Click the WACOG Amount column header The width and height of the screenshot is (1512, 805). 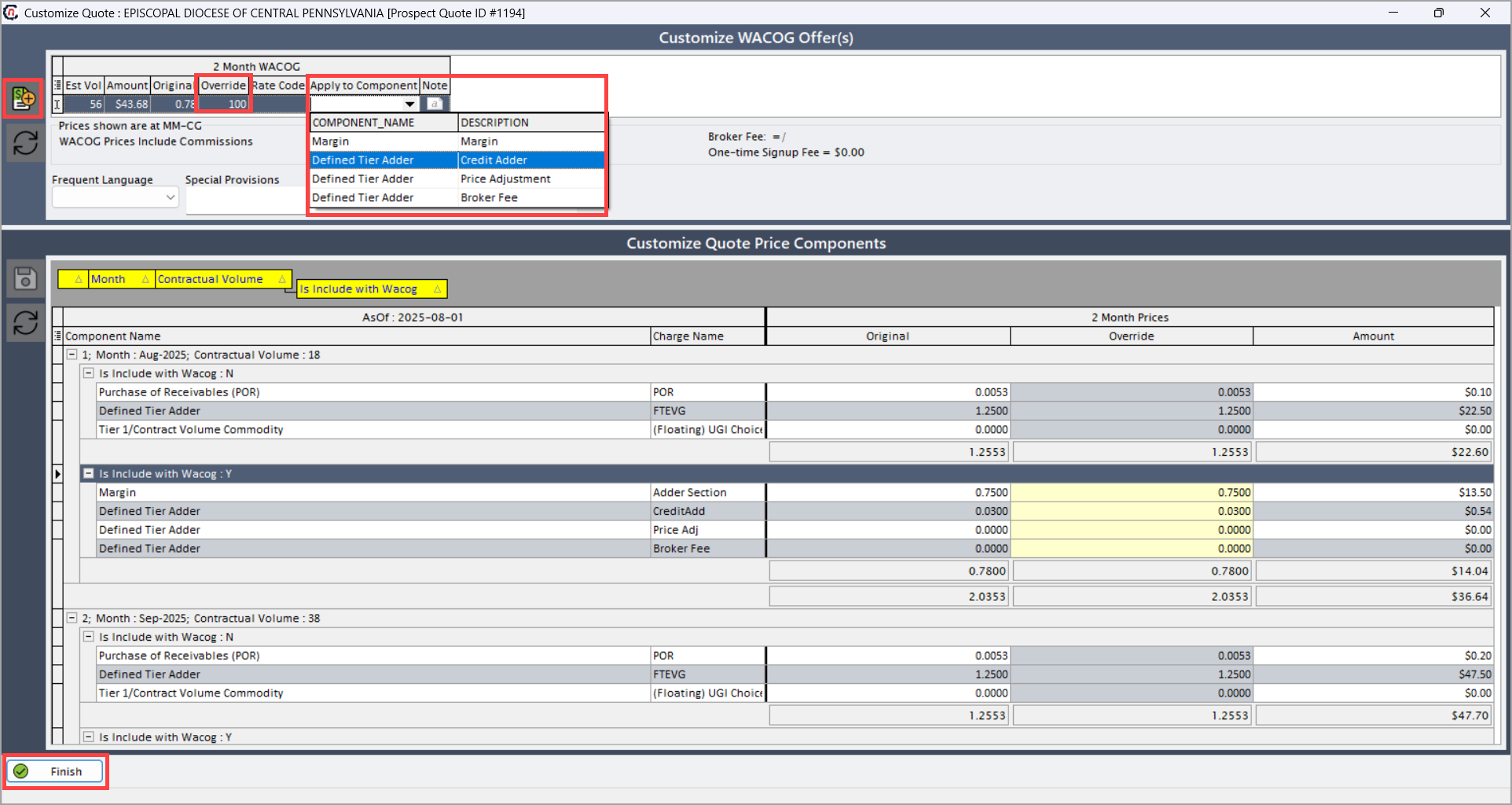[x=127, y=85]
